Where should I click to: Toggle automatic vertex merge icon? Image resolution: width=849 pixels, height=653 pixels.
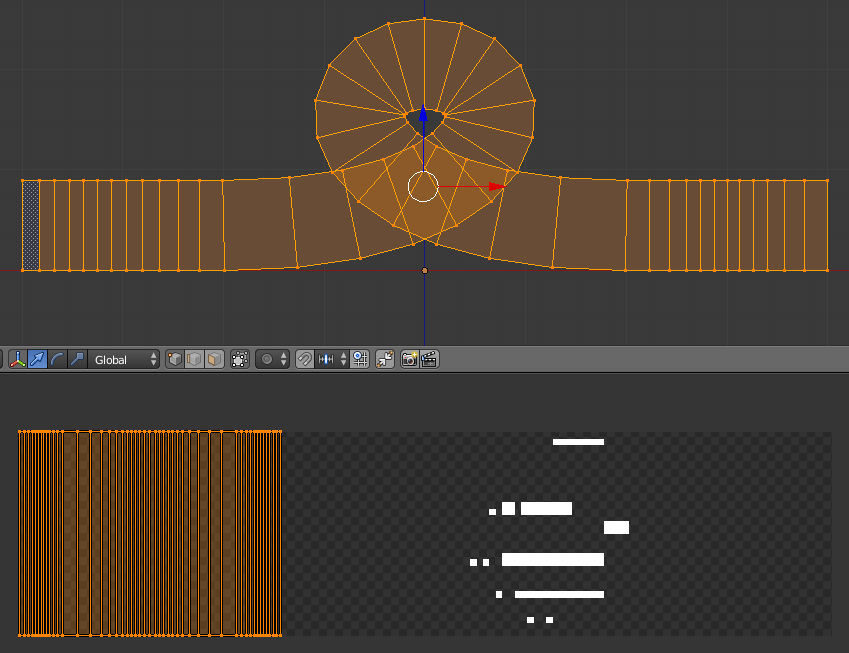[385, 360]
